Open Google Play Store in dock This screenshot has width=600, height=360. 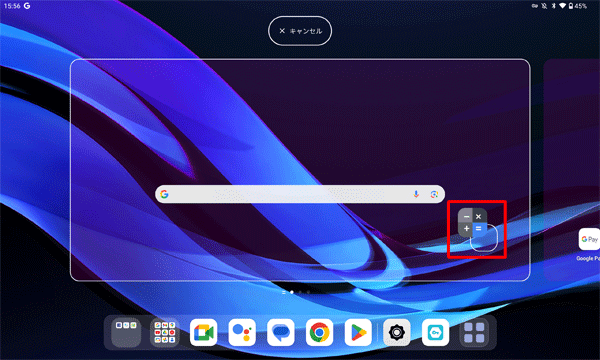tap(358, 332)
